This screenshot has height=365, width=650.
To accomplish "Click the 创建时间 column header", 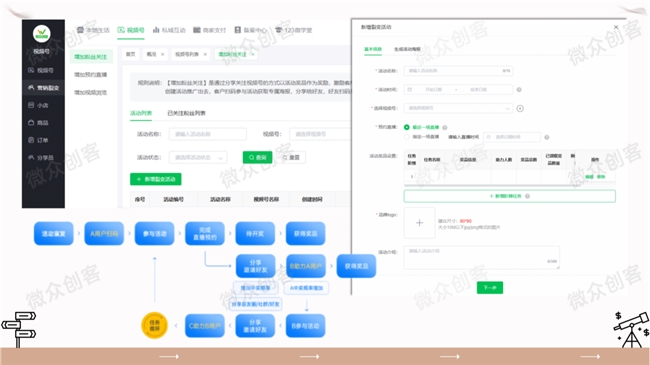I will pyautogui.click(x=312, y=200).
